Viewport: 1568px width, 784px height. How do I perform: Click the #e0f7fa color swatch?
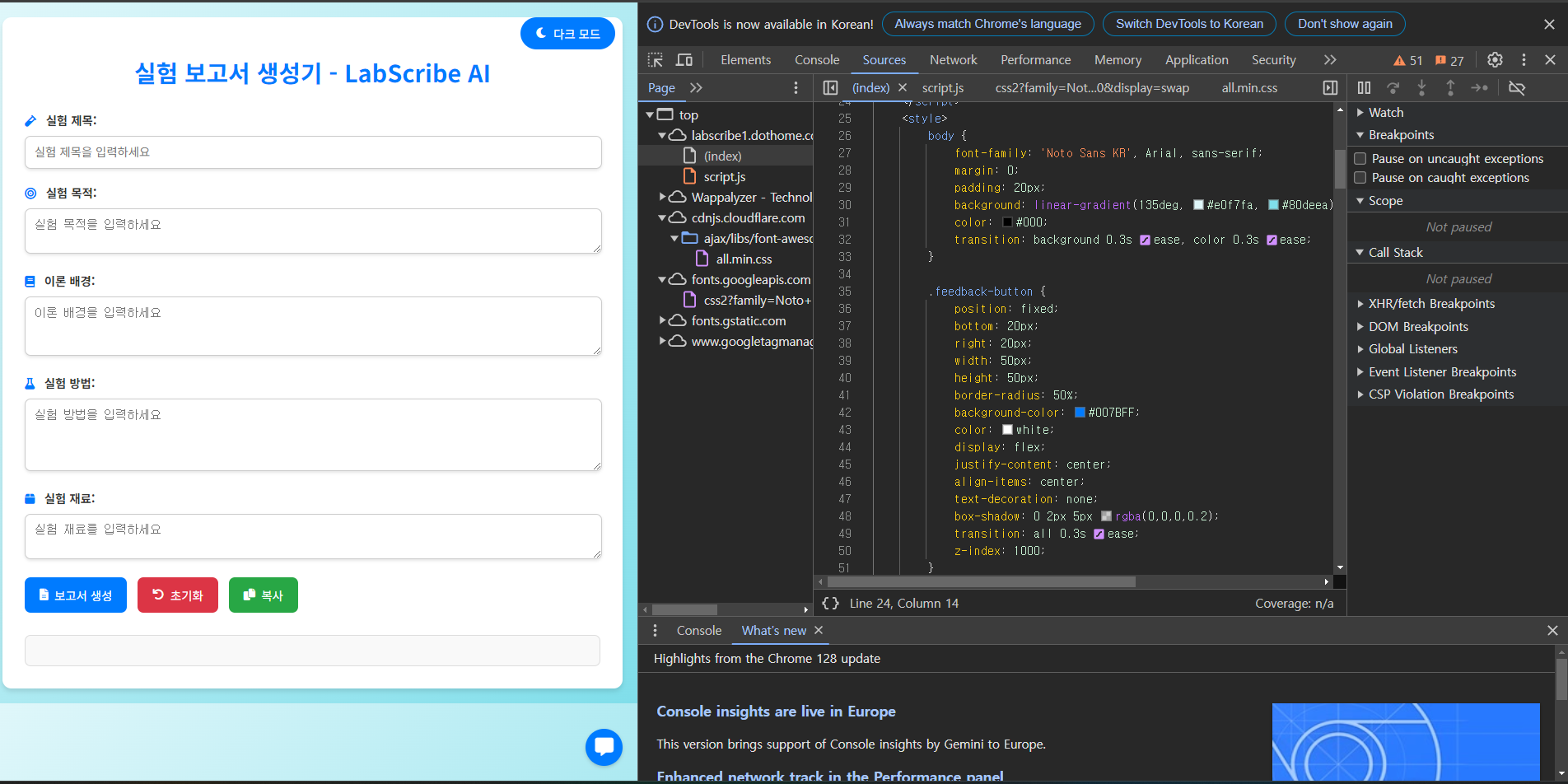tap(1198, 205)
